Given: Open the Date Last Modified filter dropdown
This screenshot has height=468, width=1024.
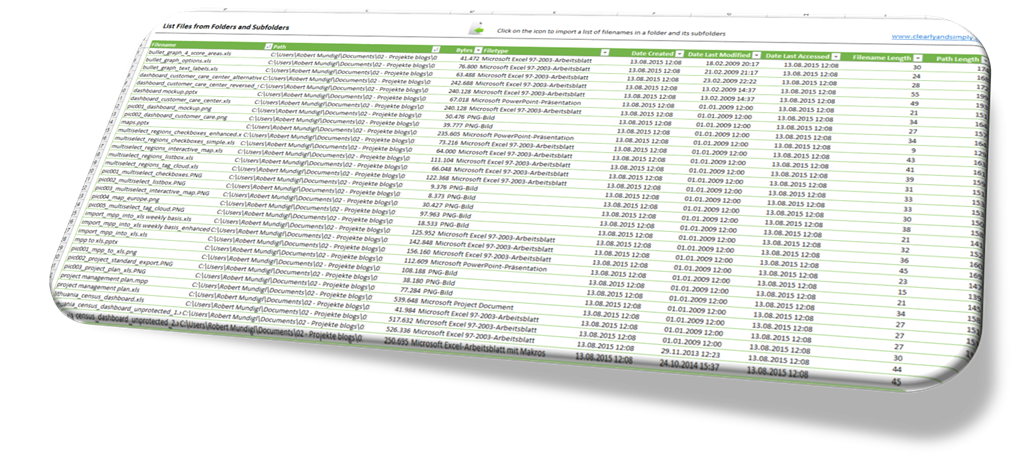Looking at the screenshot, I should click(757, 55).
